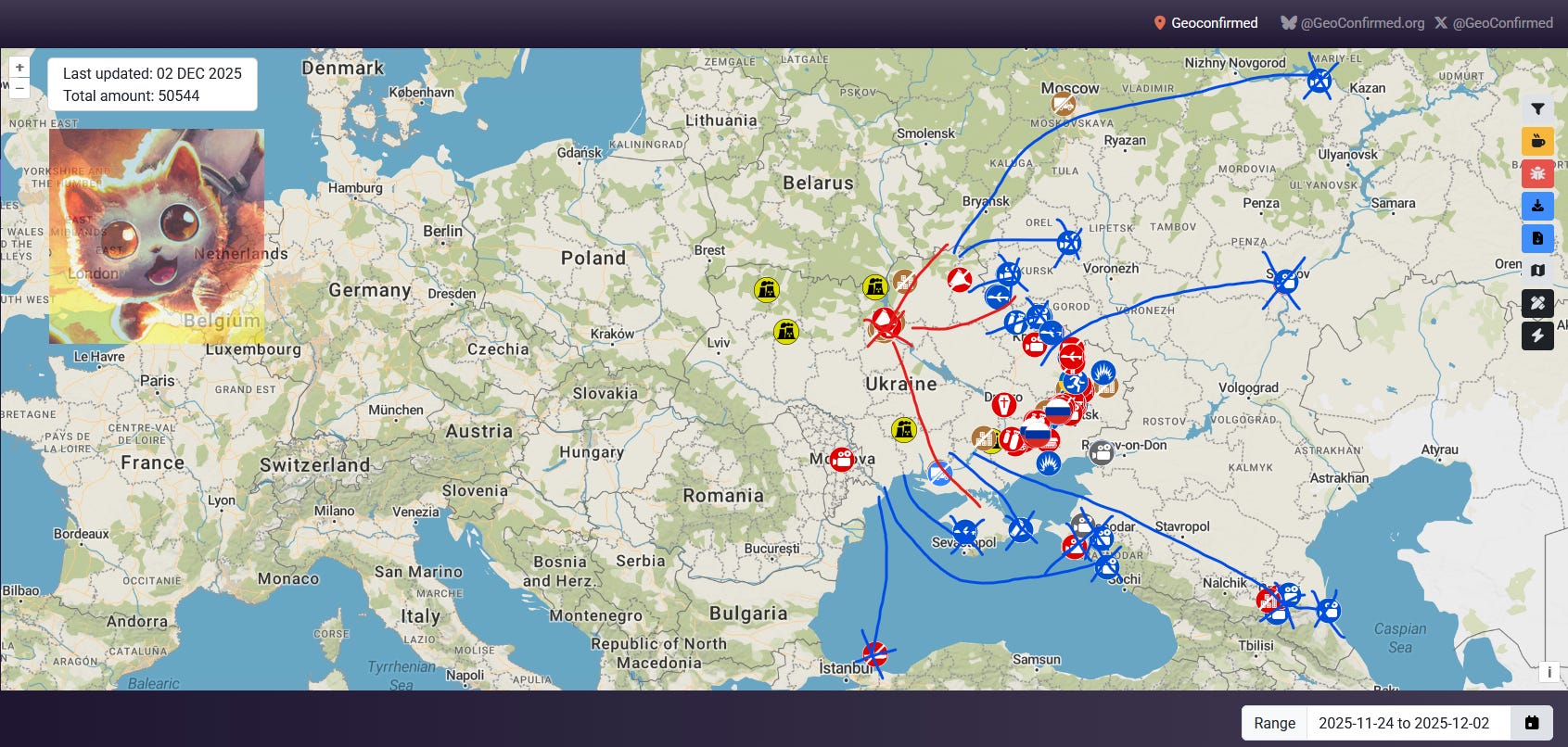The width and height of the screenshot is (1568, 747).
Task: Select the brown marker at Moscow
Action: click(1064, 105)
